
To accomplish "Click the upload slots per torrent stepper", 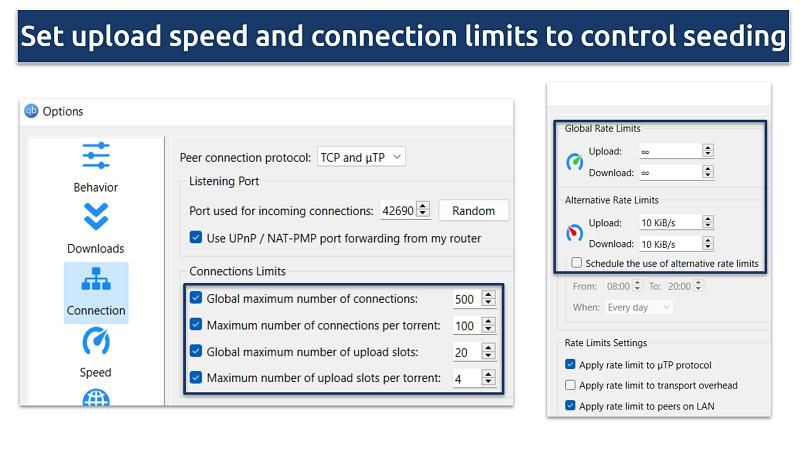I will pyautogui.click(x=488, y=379).
